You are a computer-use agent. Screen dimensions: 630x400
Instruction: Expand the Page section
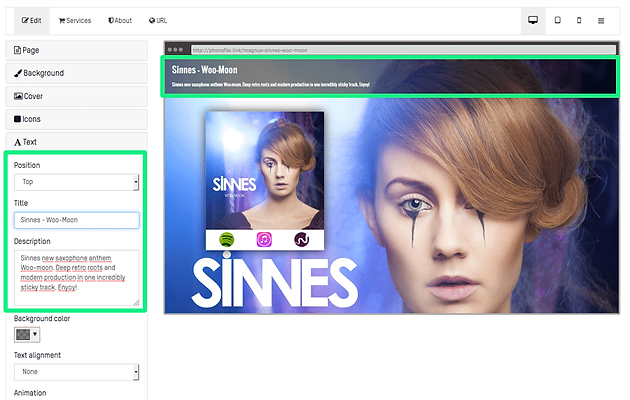click(76, 50)
